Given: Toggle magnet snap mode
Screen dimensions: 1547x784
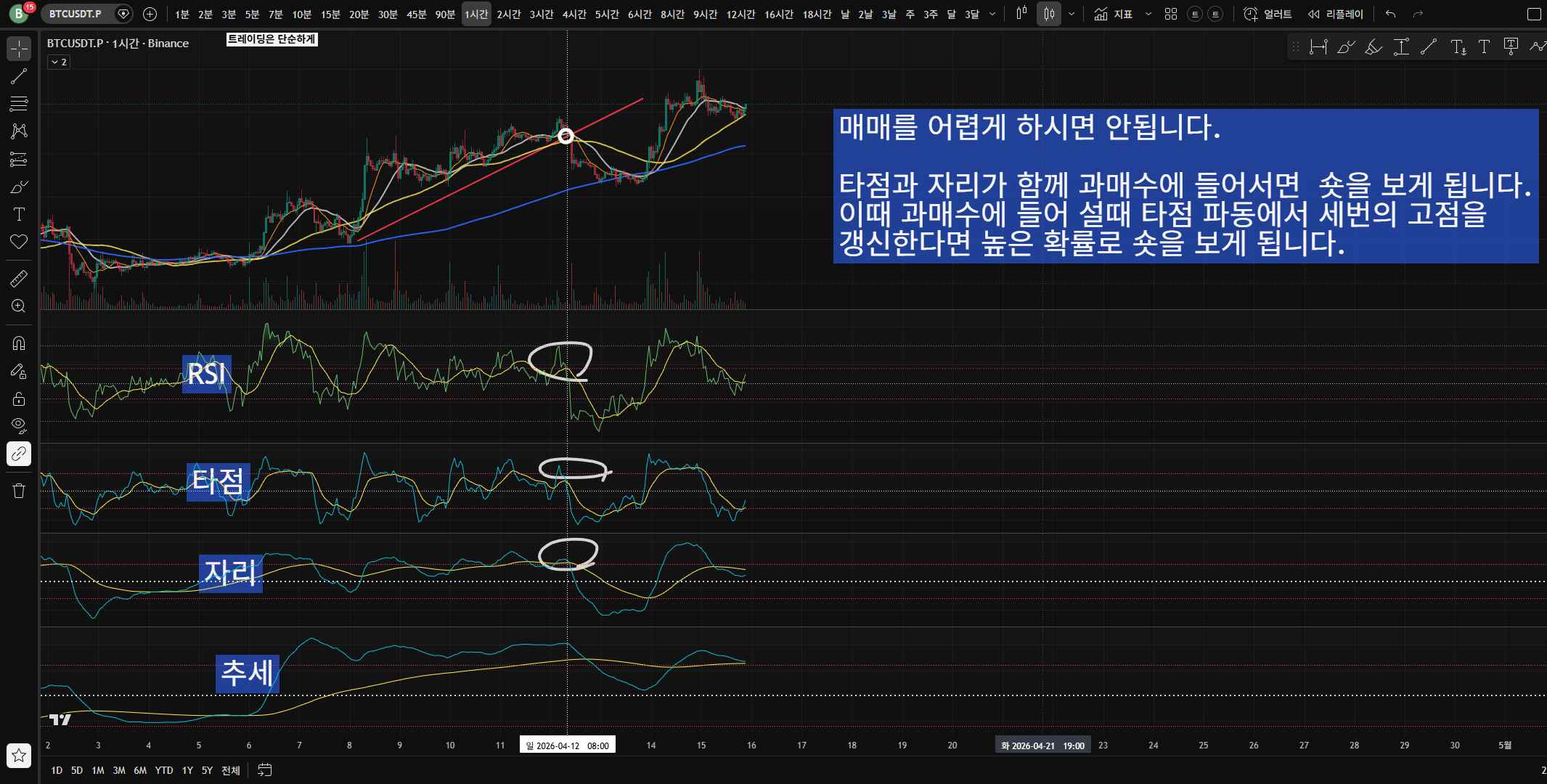Looking at the screenshot, I should pos(18,343).
